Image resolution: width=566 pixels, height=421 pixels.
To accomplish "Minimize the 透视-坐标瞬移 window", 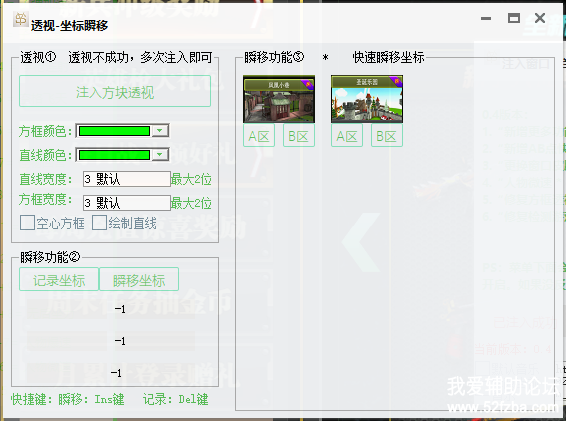I will click(x=486, y=18).
